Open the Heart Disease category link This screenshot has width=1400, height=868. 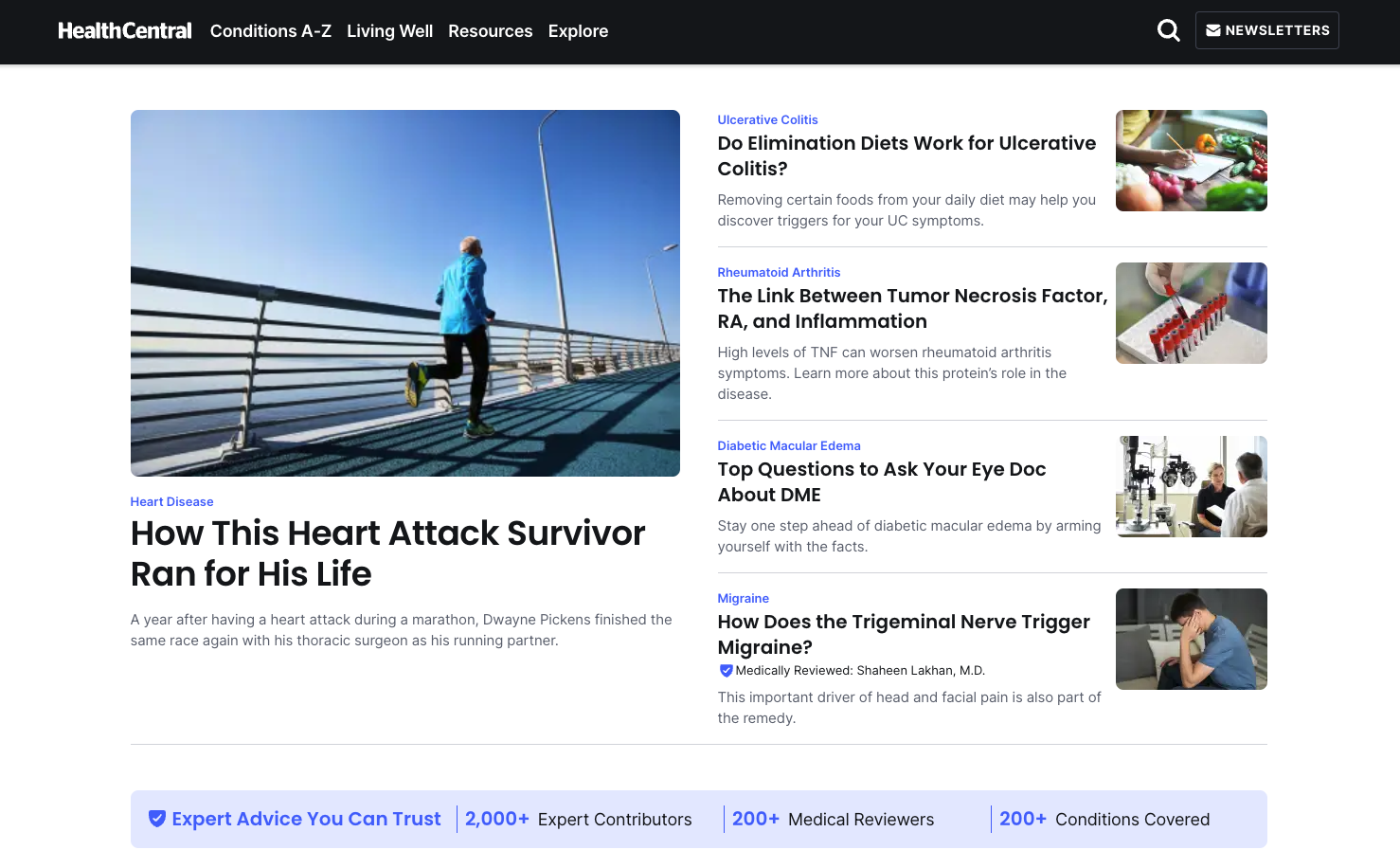pos(171,501)
